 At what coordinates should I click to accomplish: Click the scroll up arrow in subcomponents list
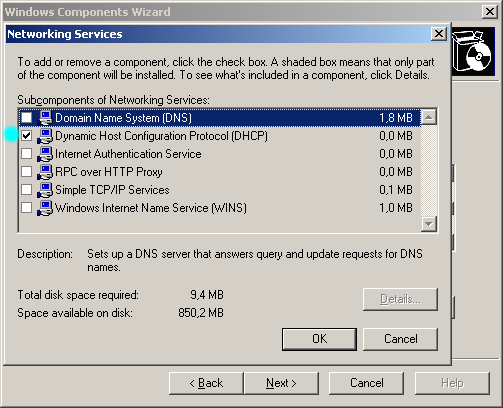(429, 117)
